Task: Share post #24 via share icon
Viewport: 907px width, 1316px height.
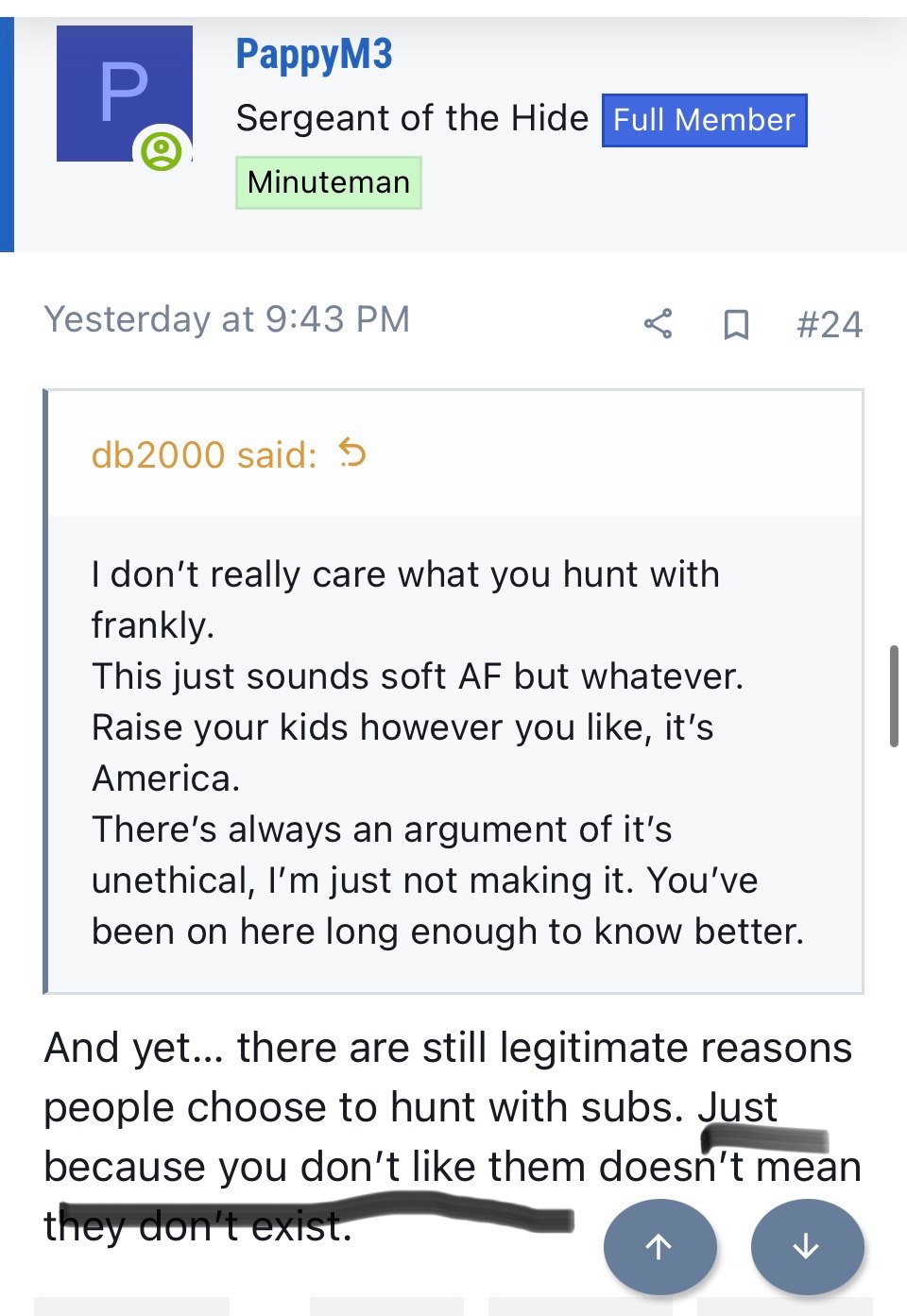Action: 658,324
